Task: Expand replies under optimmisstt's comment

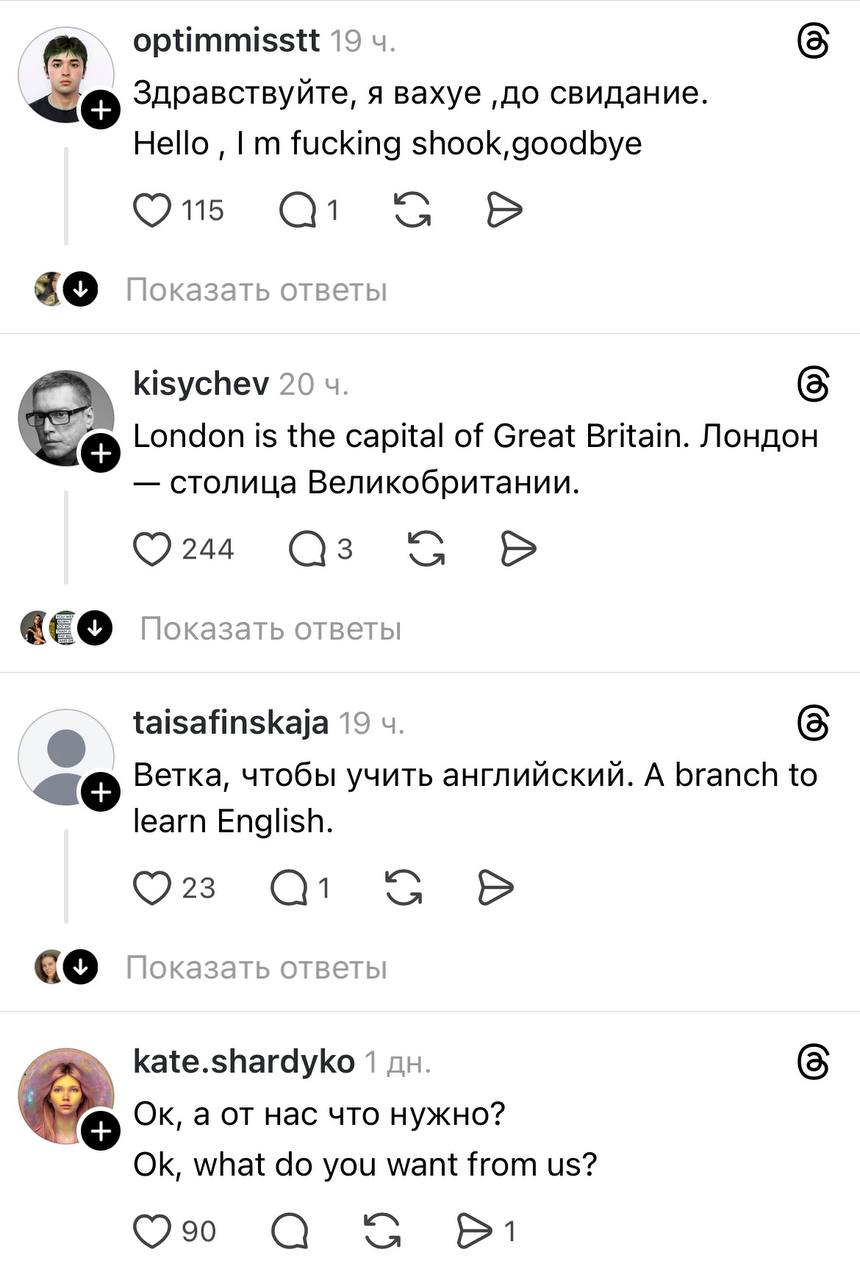Action: (256, 290)
